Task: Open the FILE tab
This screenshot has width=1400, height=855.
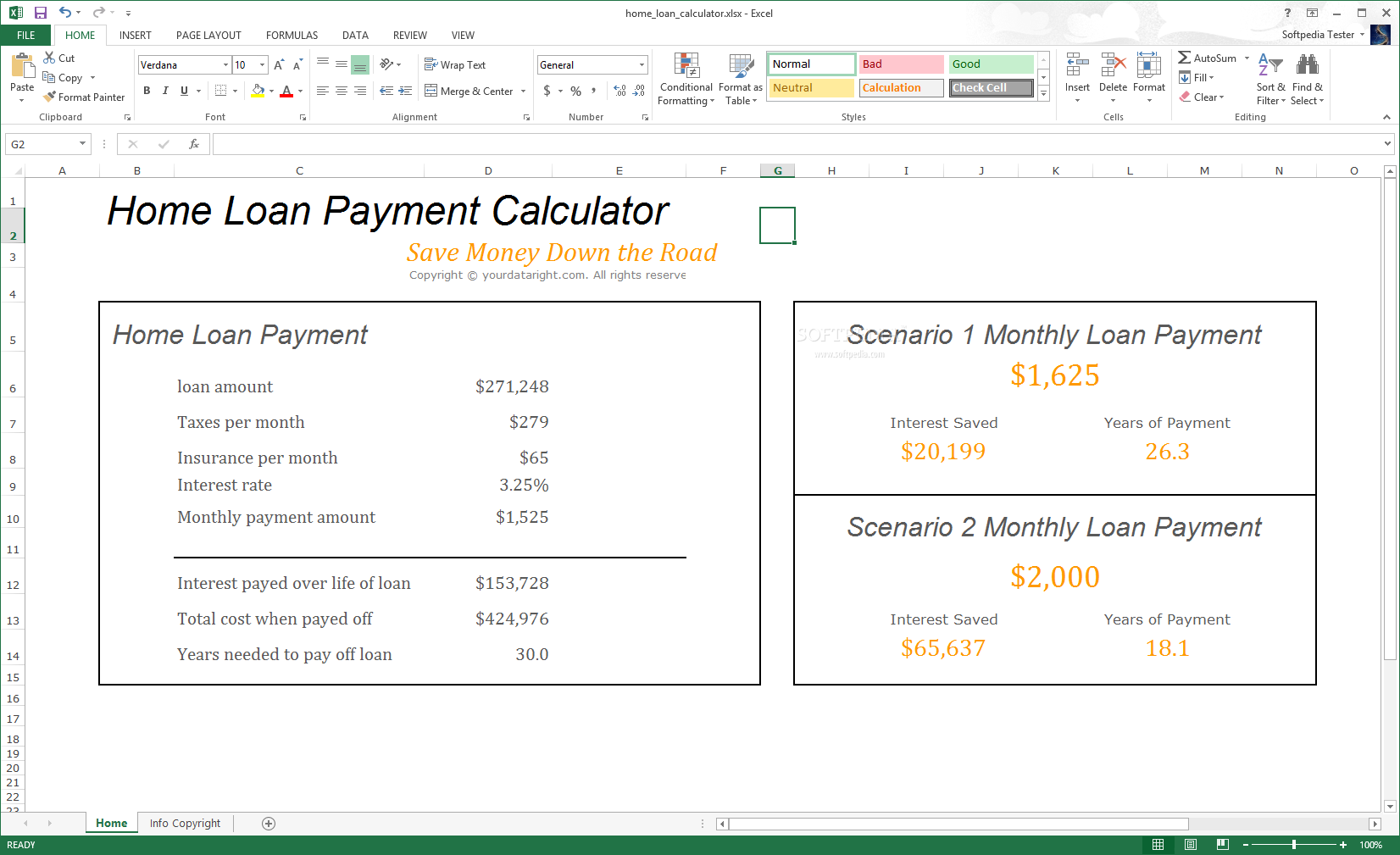Action: (x=26, y=35)
